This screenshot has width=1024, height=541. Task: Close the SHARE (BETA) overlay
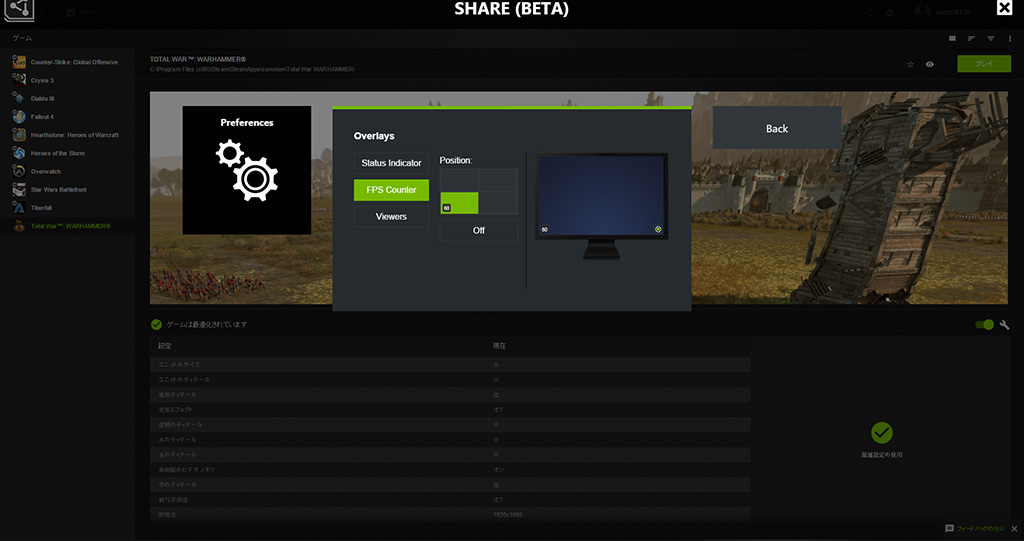click(x=1004, y=8)
